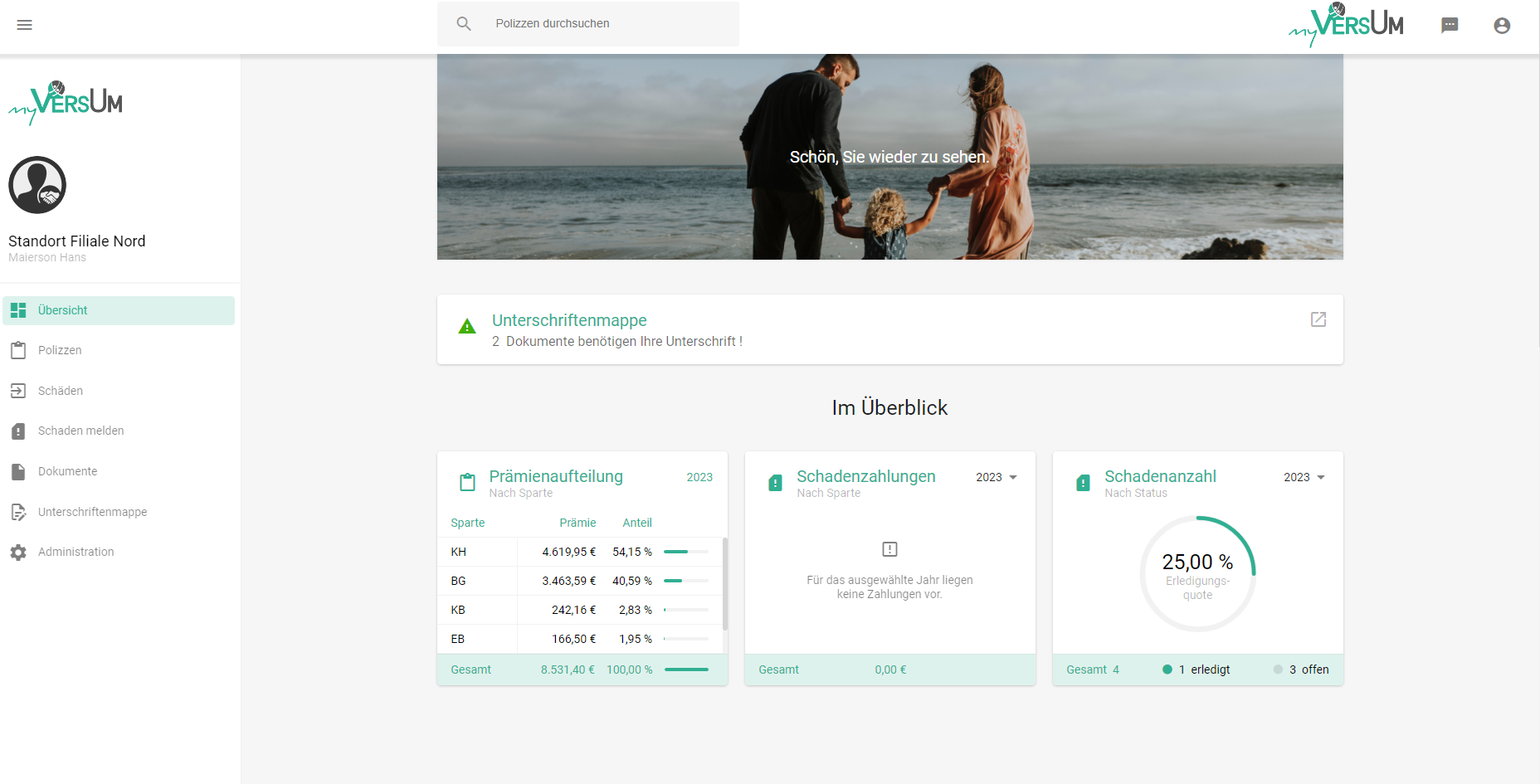Select the KB row label

coord(458,610)
